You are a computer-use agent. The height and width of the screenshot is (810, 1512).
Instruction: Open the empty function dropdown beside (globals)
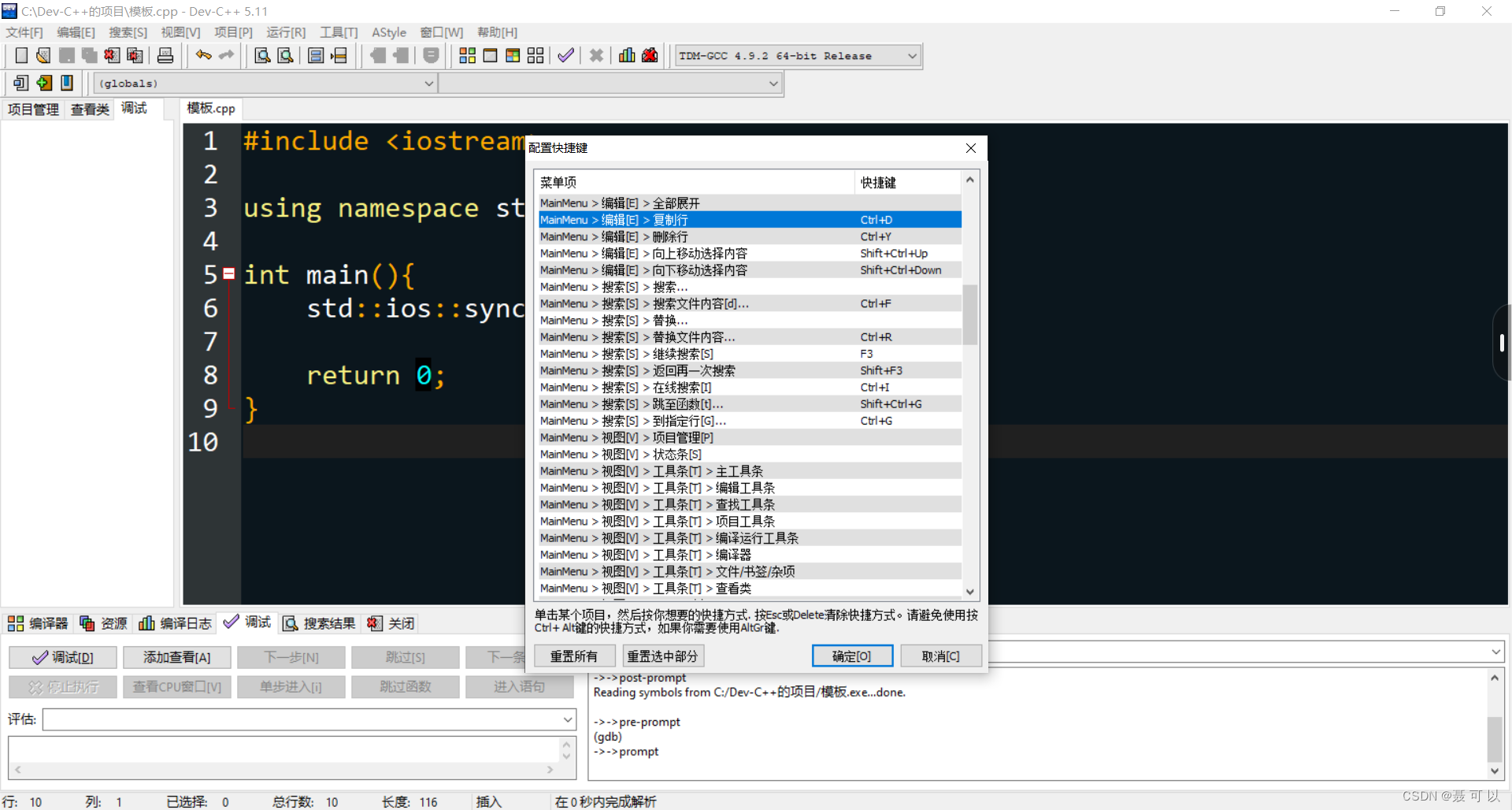773,84
